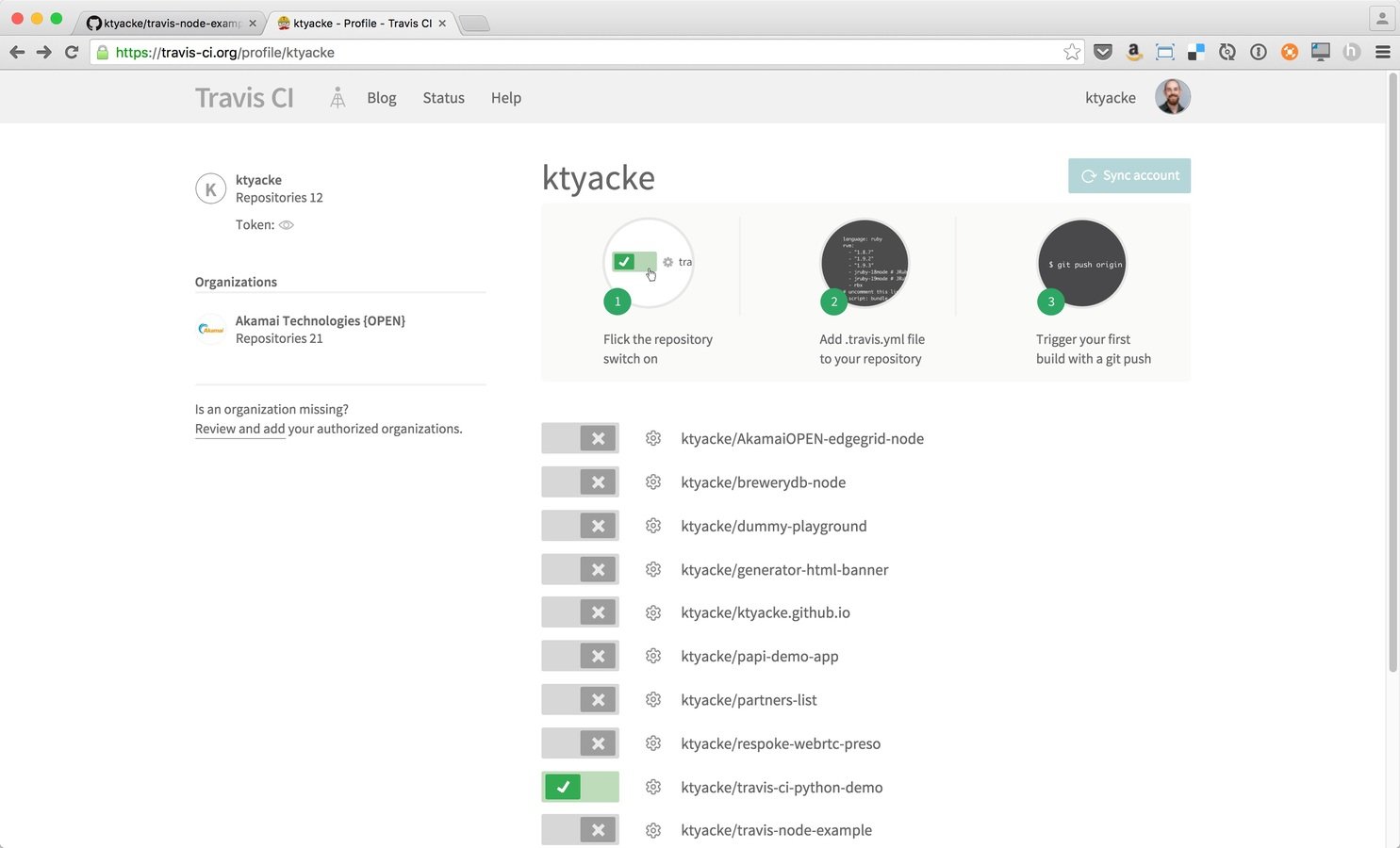Image resolution: width=1400 pixels, height=848 pixels.
Task: Select Akamai Technologies {OPEN} organization
Action: tap(321, 320)
